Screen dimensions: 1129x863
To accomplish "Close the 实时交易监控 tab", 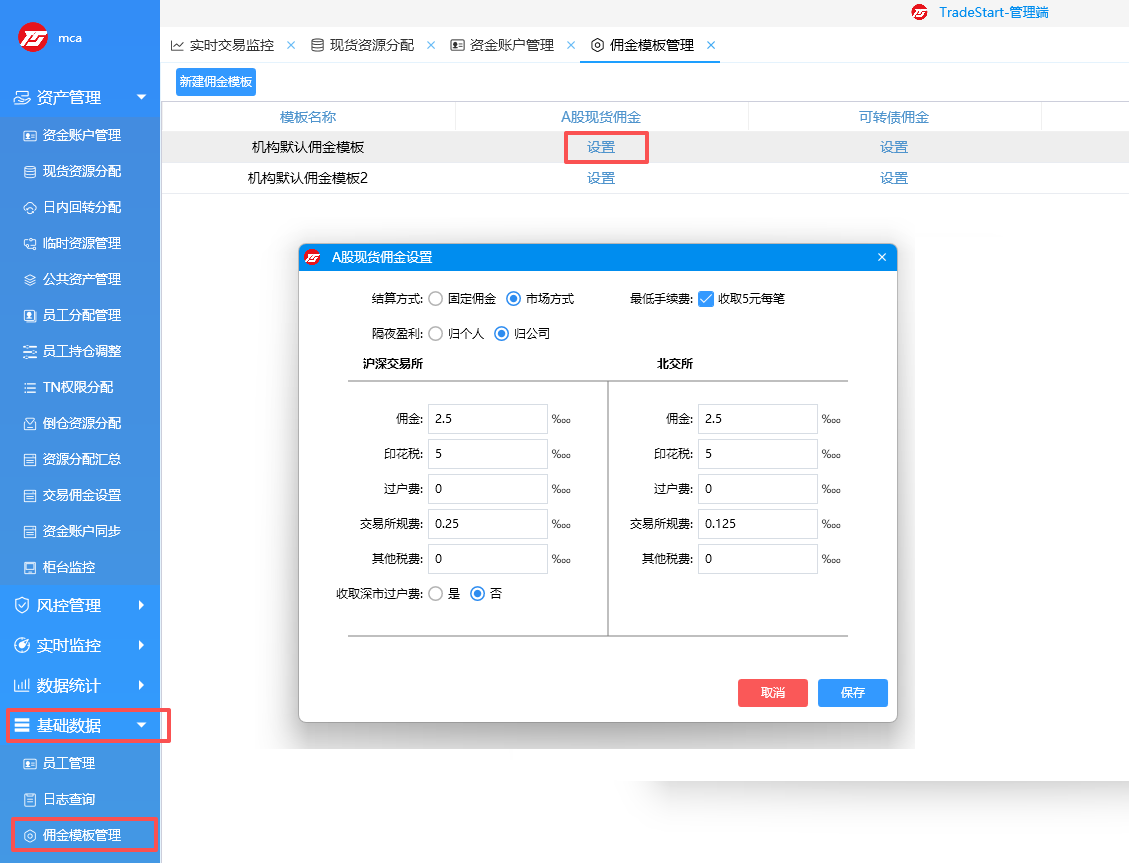I will (291, 45).
